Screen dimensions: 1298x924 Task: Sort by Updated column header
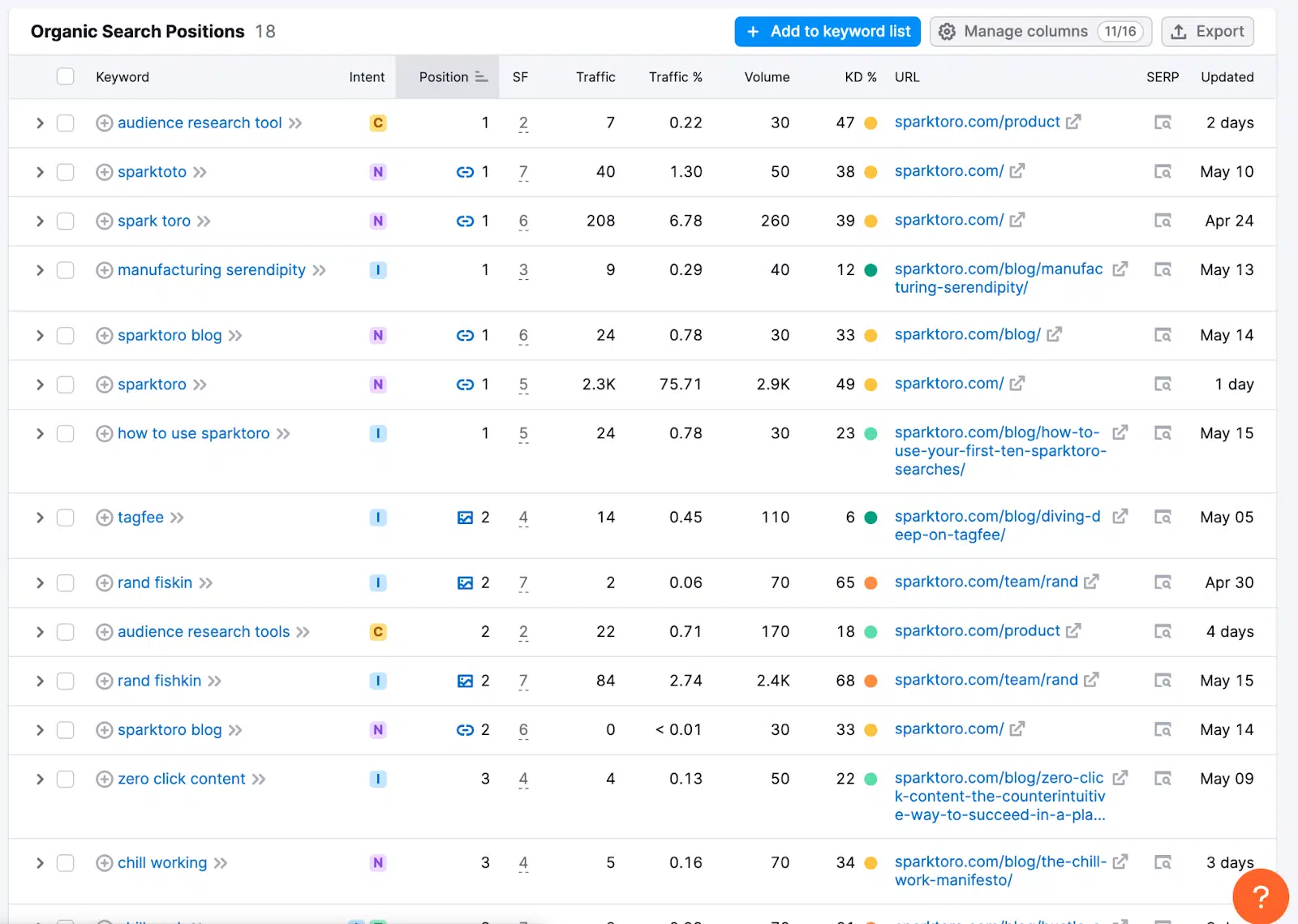pos(1227,77)
